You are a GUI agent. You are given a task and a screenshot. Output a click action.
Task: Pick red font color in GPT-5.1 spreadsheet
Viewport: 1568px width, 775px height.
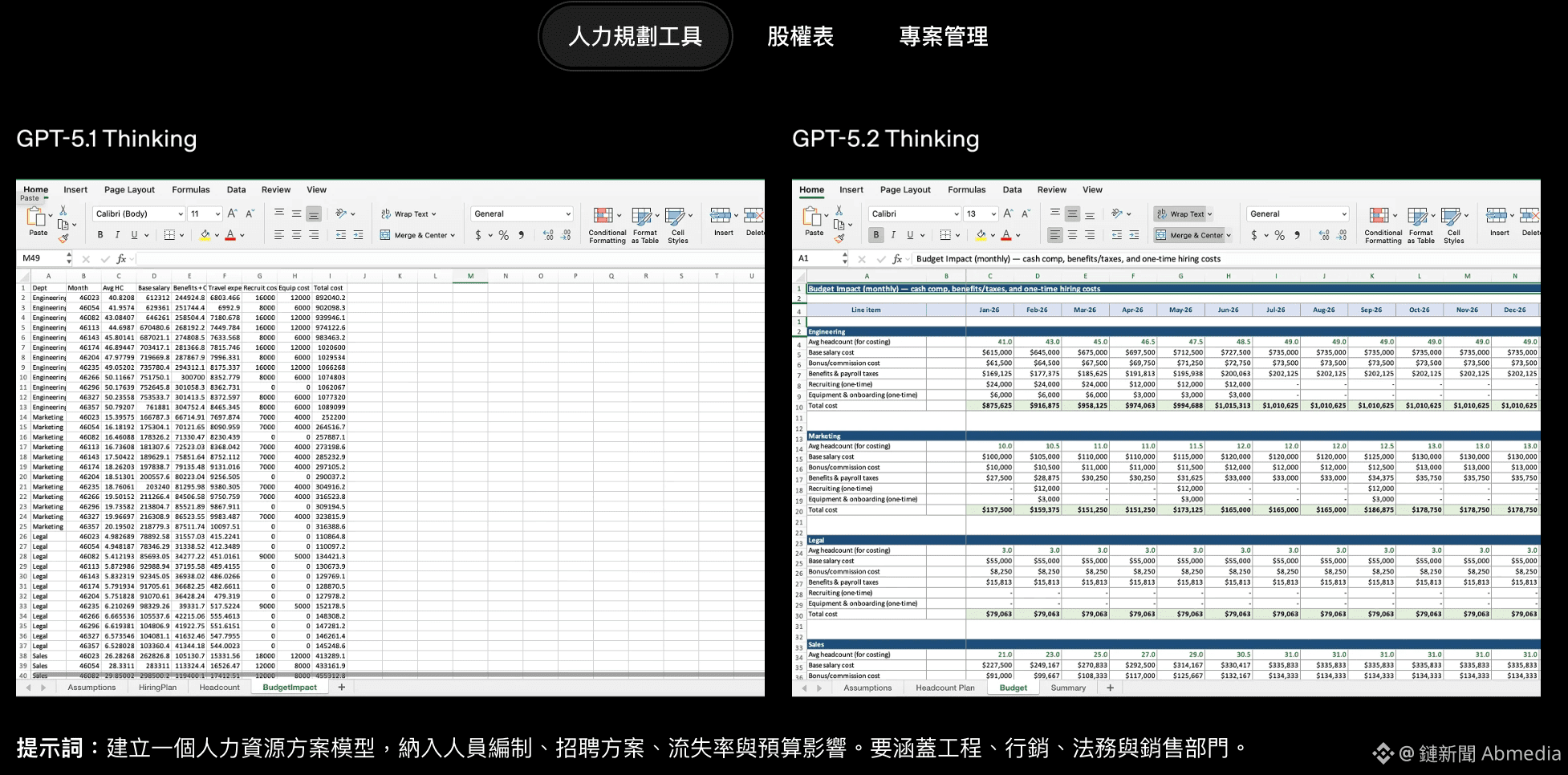pos(230,235)
